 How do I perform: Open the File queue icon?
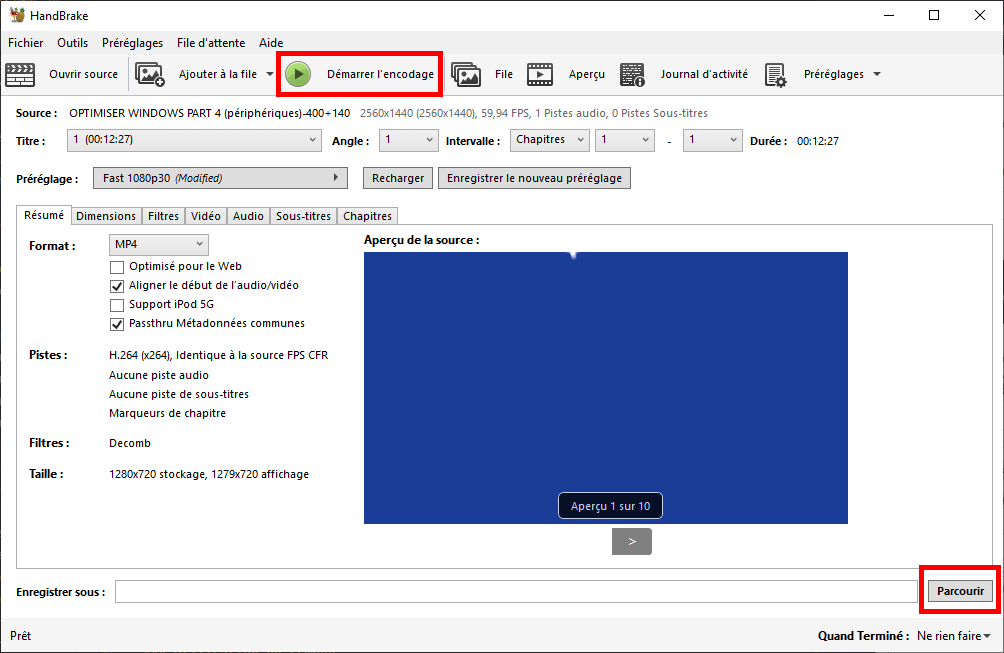[466, 74]
